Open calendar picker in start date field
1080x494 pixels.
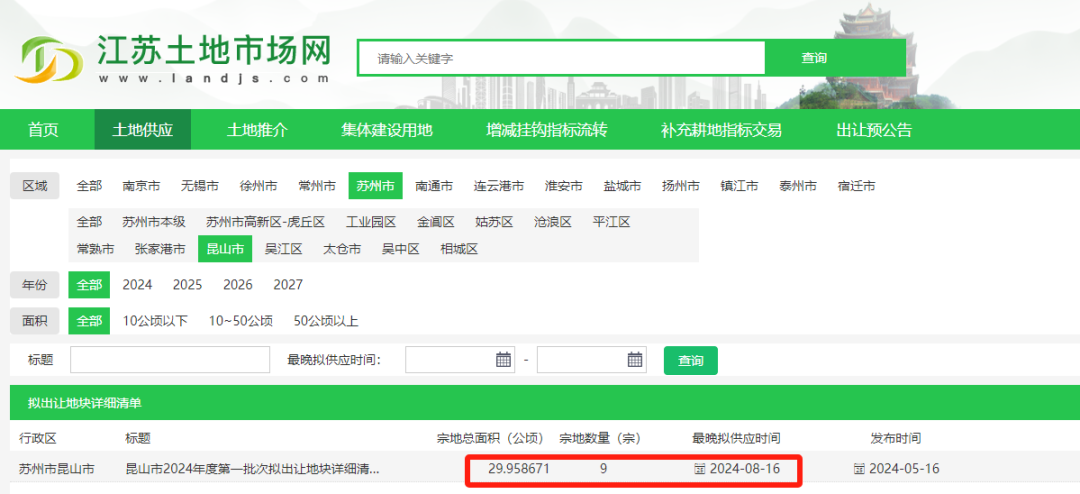[503, 360]
